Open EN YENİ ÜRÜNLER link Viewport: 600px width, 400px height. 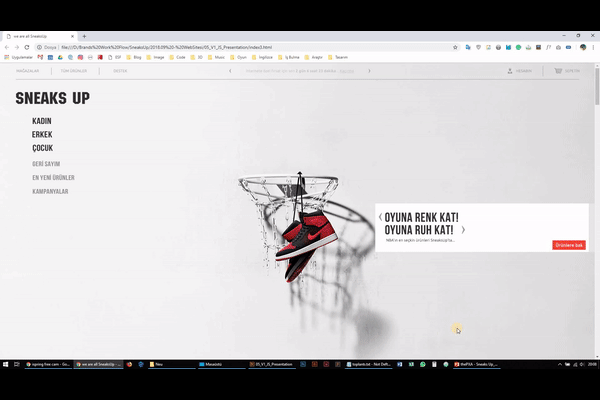(53, 178)
